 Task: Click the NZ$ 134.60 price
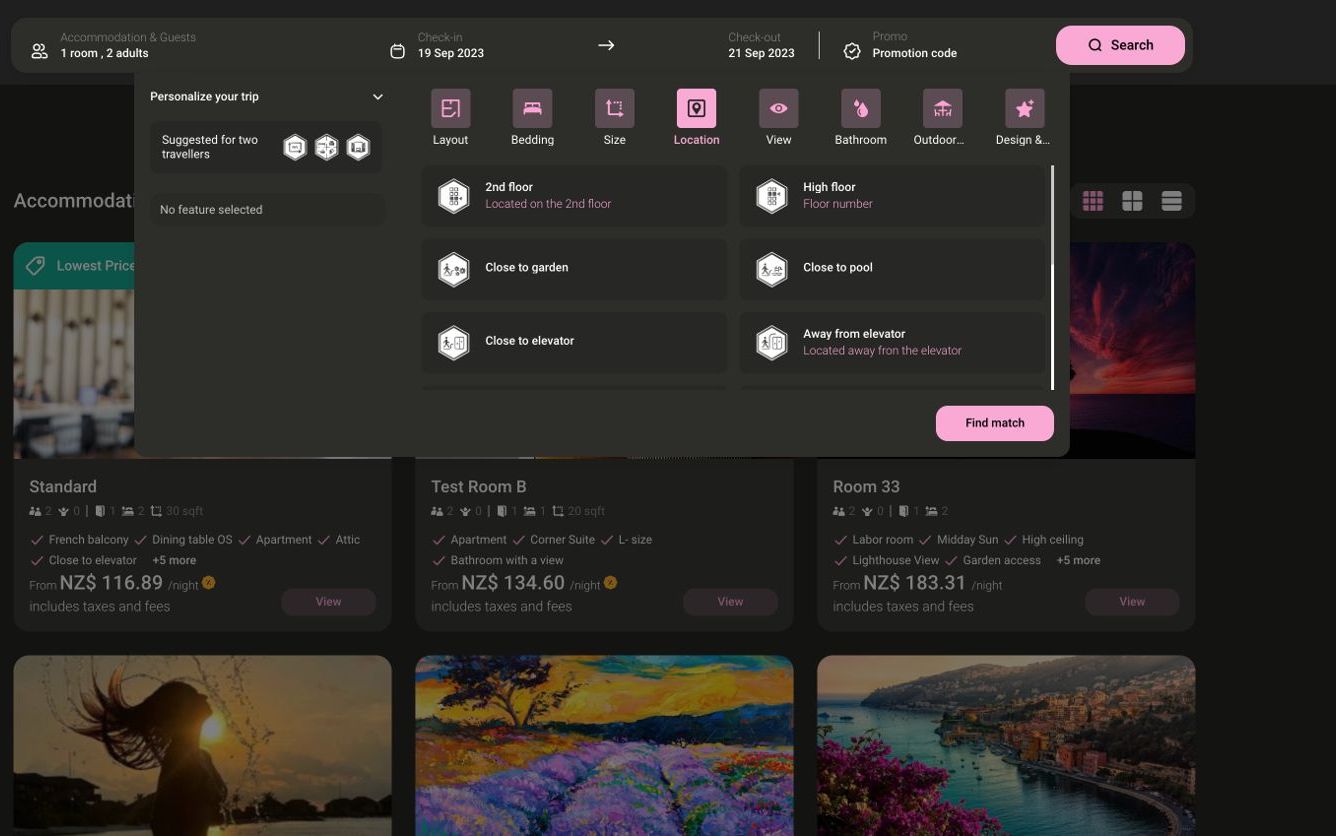[x=513, y=583]
